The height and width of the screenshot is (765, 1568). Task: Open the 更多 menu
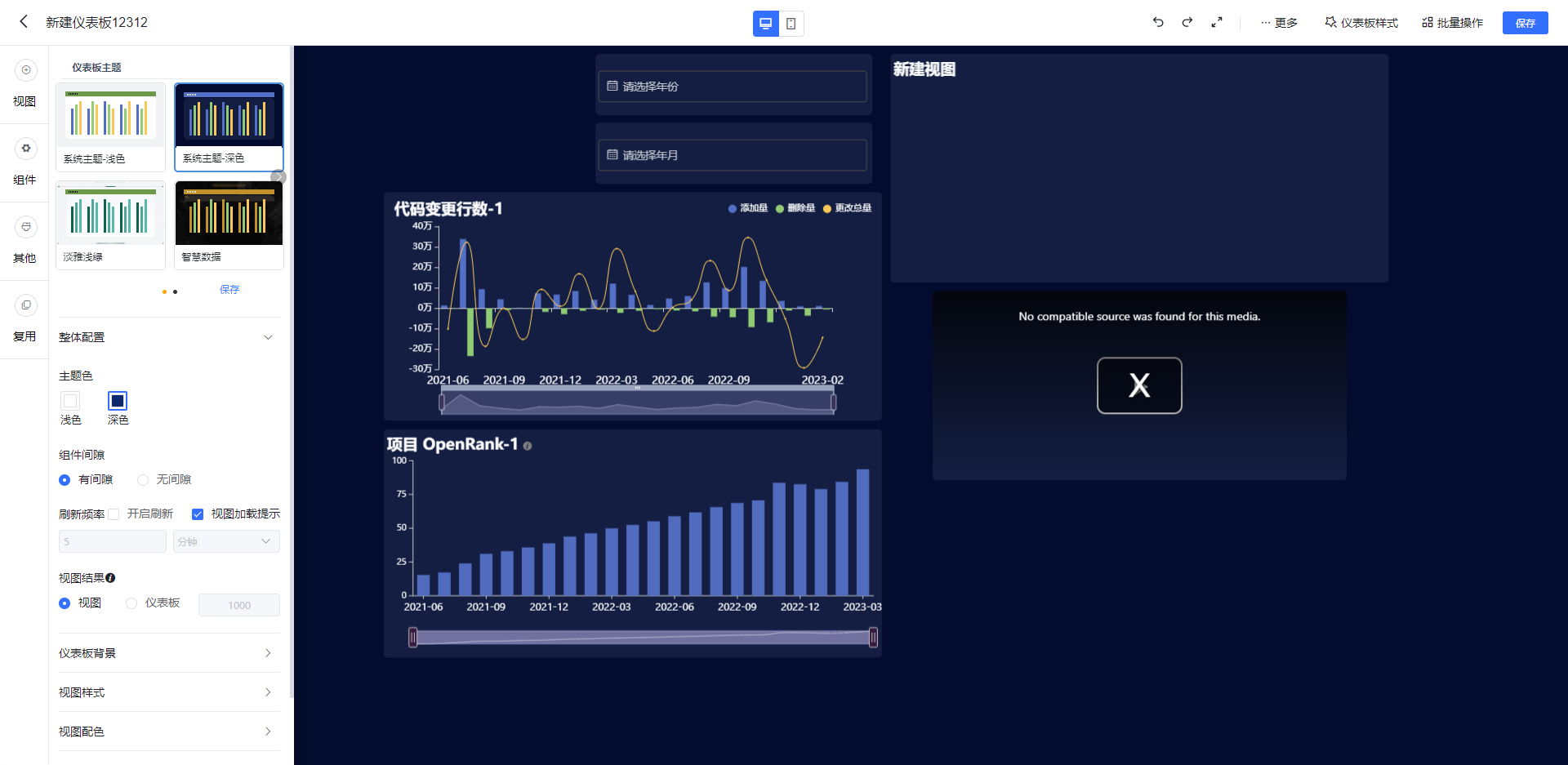click(1279, 23)
